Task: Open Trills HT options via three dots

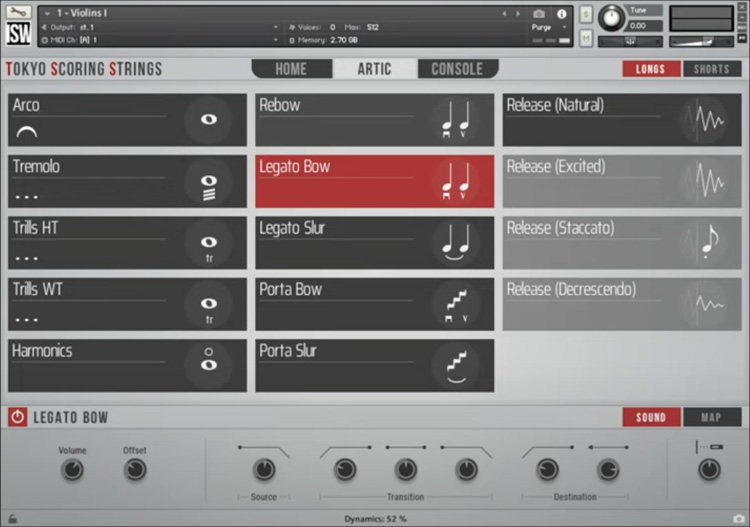Action: (26, 259)
